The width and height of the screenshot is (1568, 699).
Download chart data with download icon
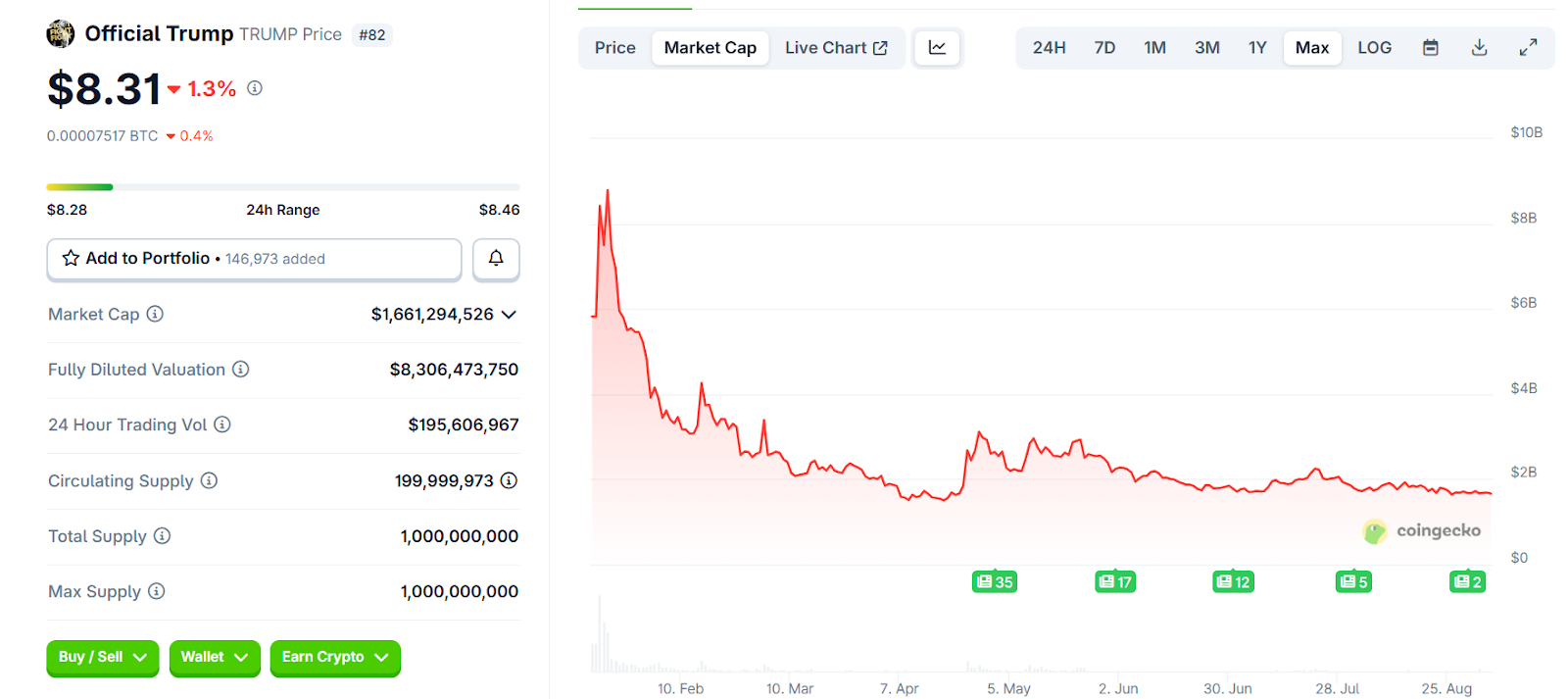1479,48
